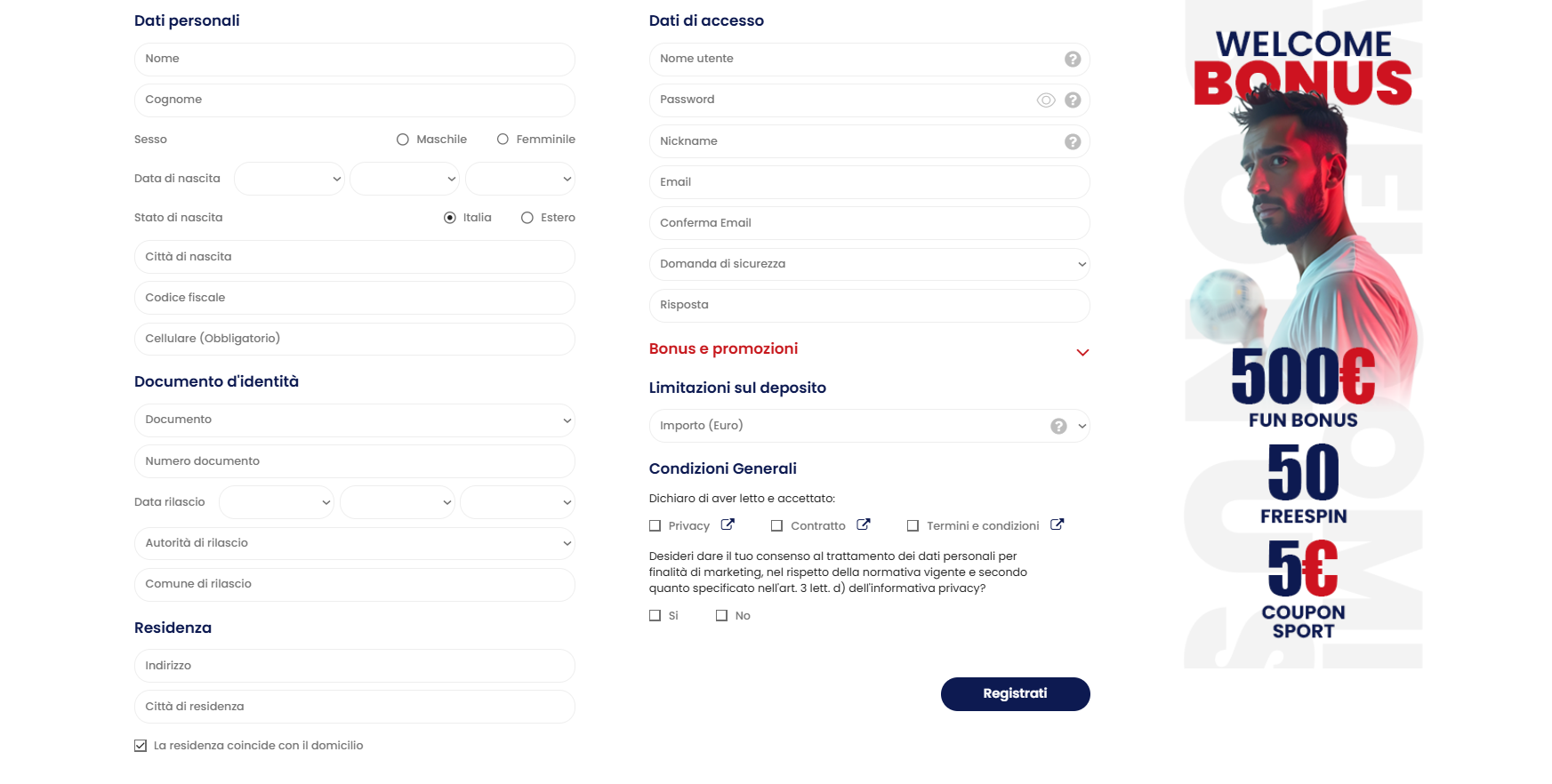Click the Bonus e promozioni heading

click(x=723, y=349)
